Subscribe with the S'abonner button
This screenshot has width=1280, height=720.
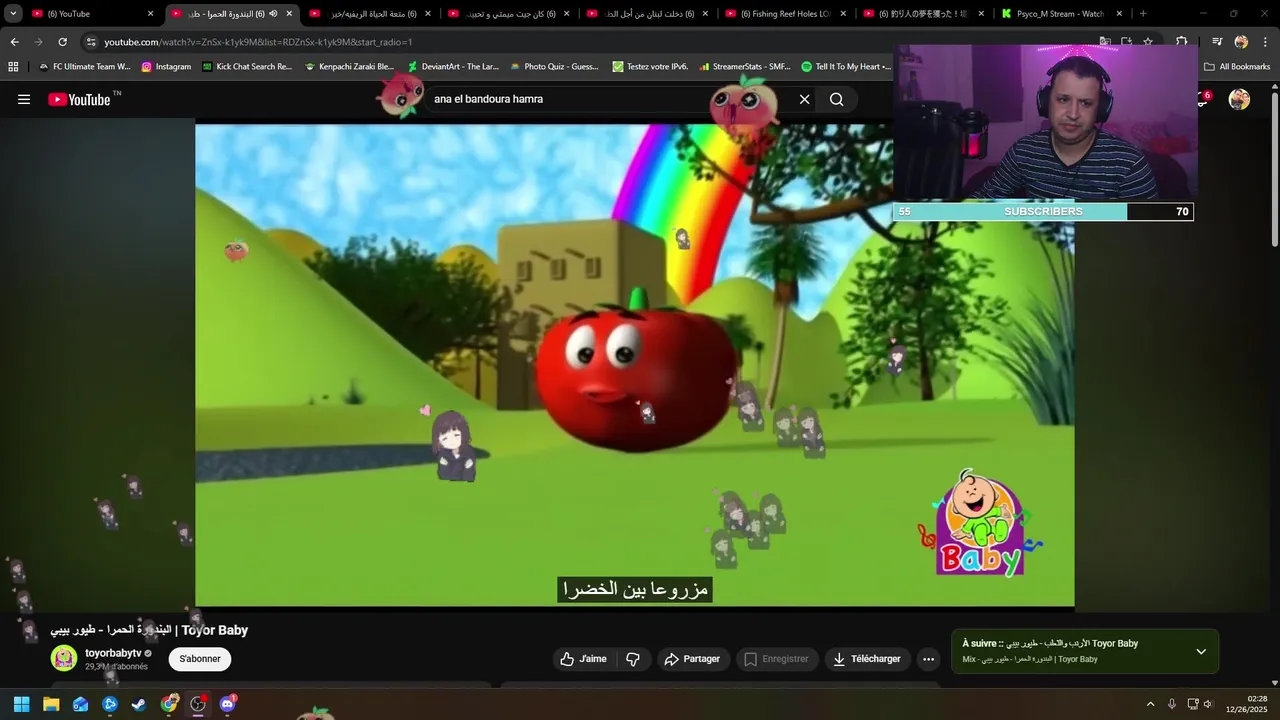pyautogui.click(x=200, y=659)
